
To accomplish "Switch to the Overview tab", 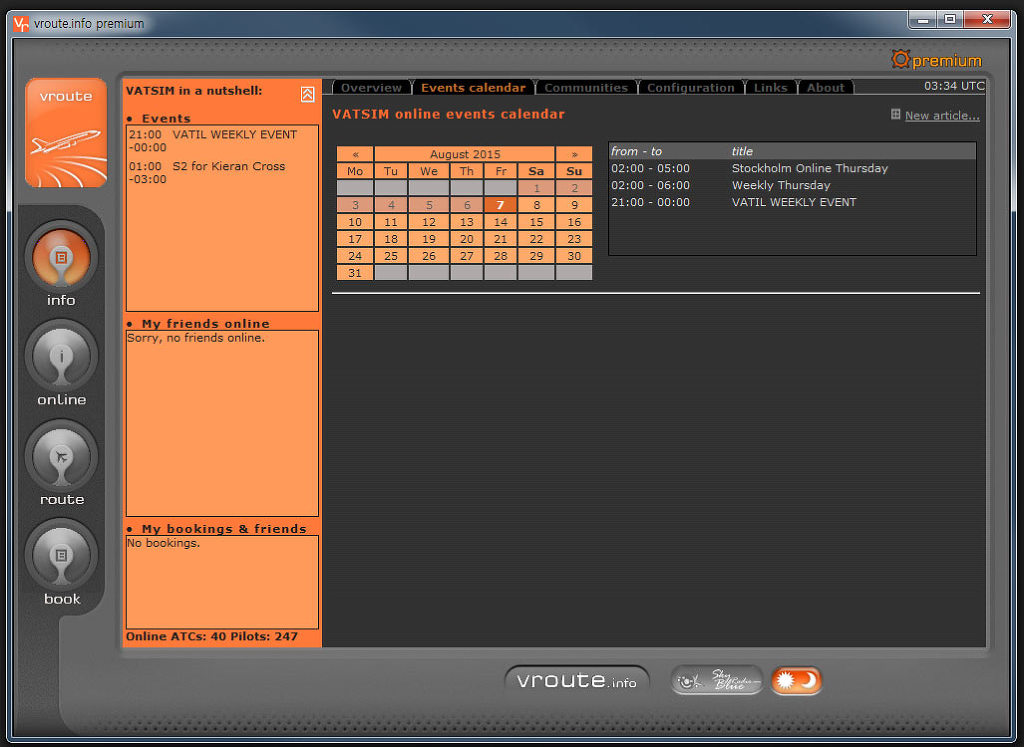I will 371,88.
